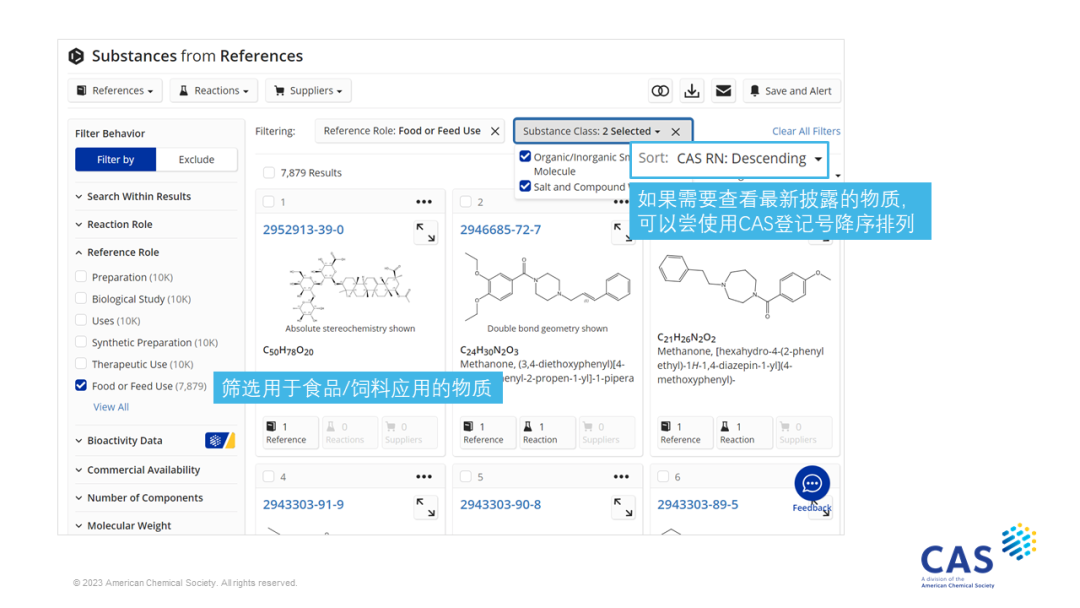Image resolution: width=1080 pixels, height=608 pixels.
Task: Check the Preparation (10K) checkbox
Action: point(81,277)
